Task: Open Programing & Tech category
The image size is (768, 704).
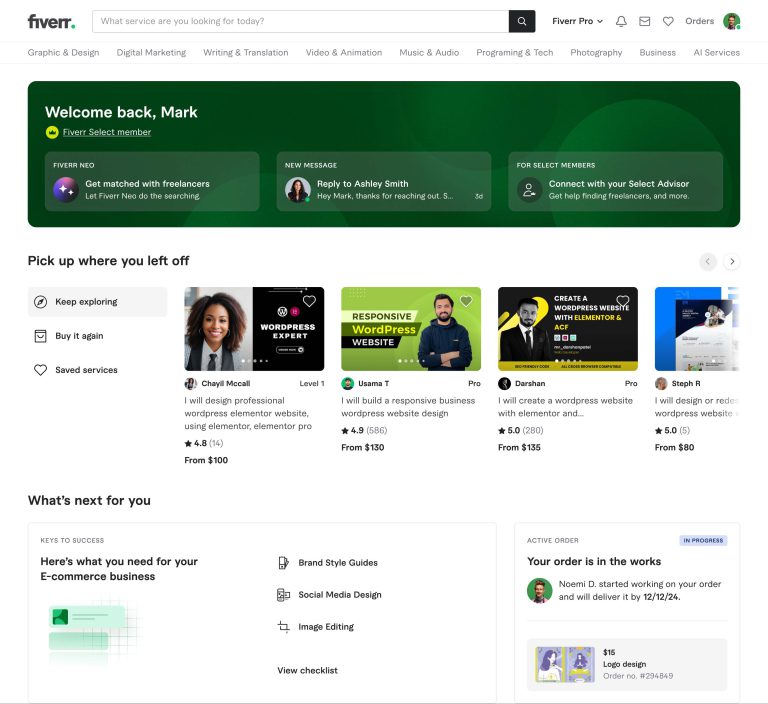Action: (x=514, y=52)
